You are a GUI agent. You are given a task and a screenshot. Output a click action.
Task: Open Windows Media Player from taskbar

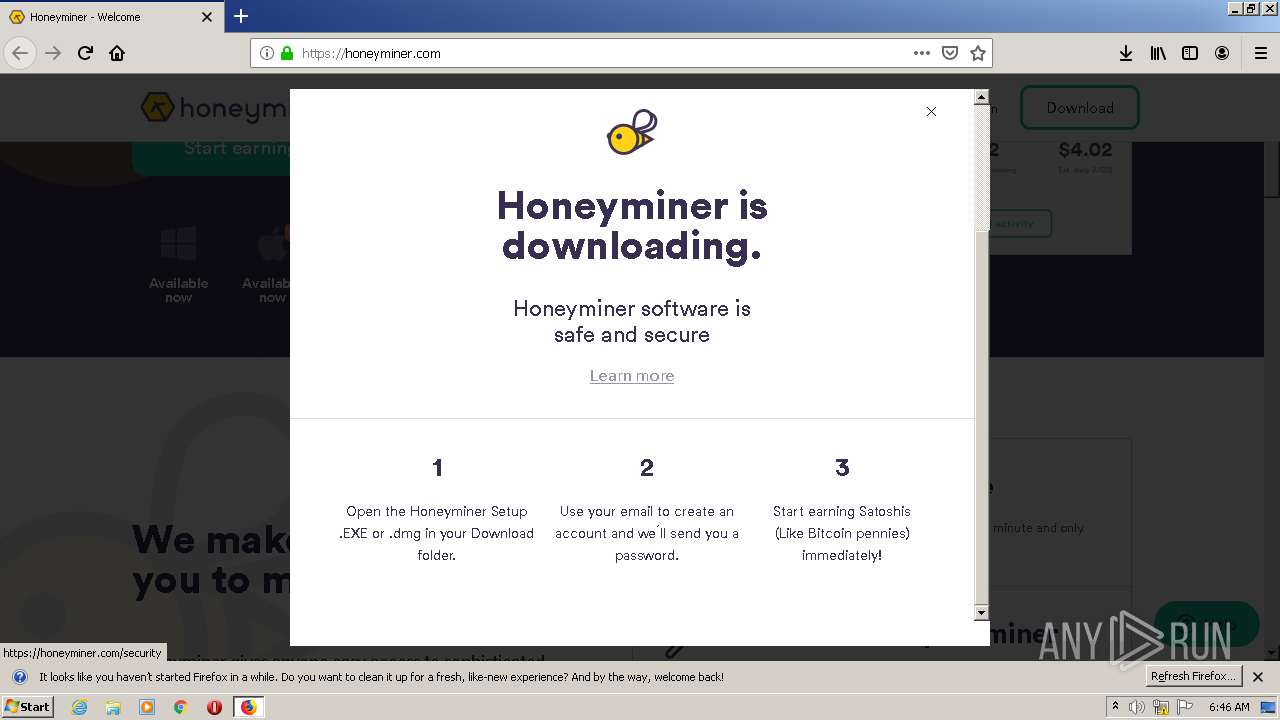(147, 707)
